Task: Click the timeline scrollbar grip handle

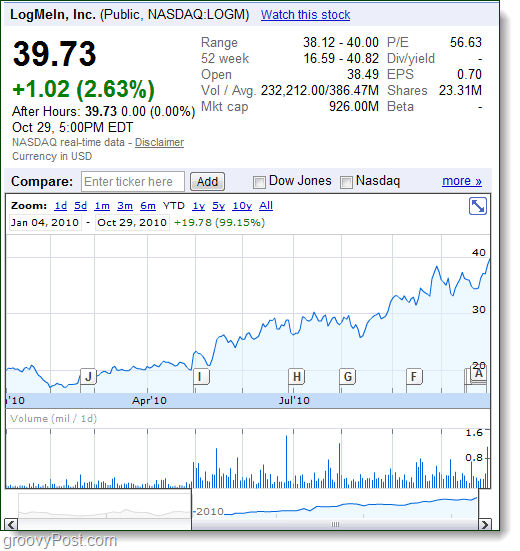Action: 335,525
